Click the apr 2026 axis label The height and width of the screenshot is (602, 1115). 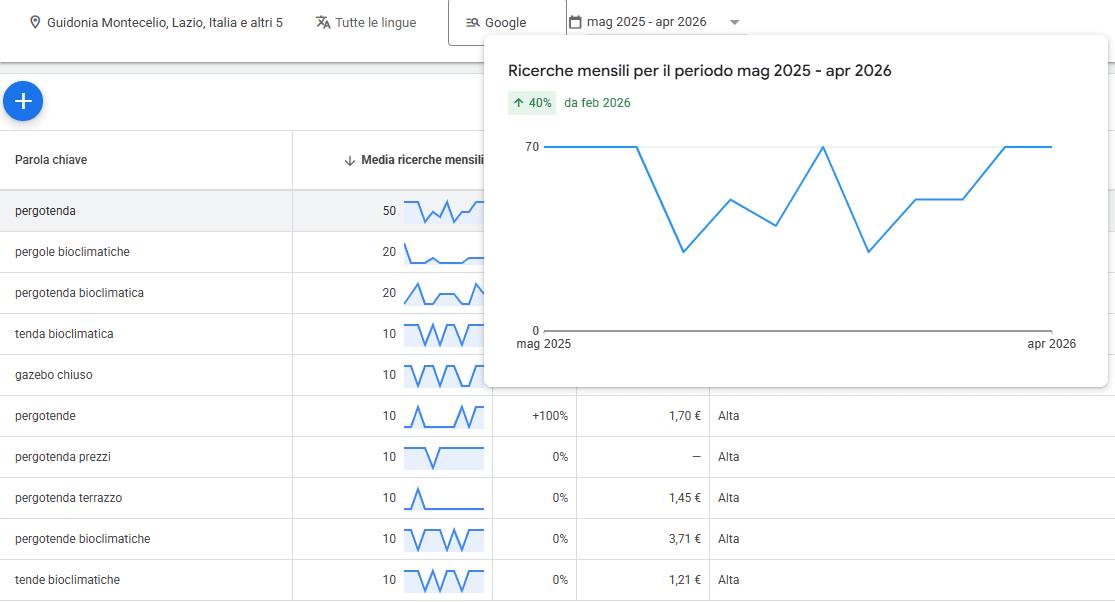[x=1051, y=344]
